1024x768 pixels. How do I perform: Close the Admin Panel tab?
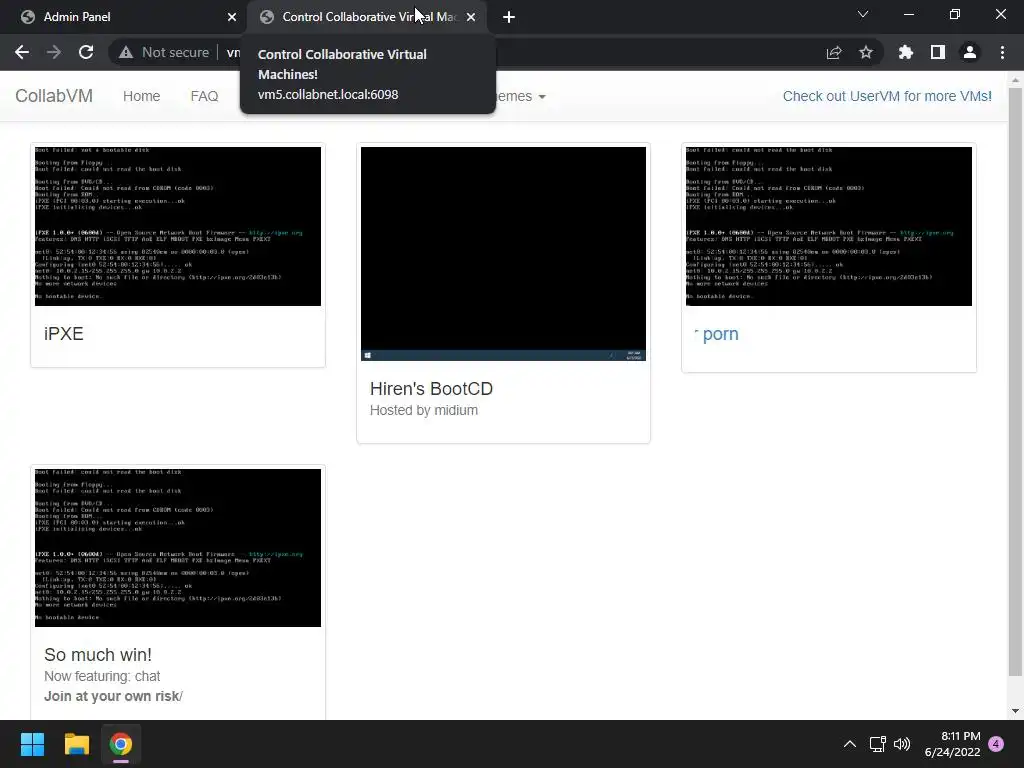[232, 17]
